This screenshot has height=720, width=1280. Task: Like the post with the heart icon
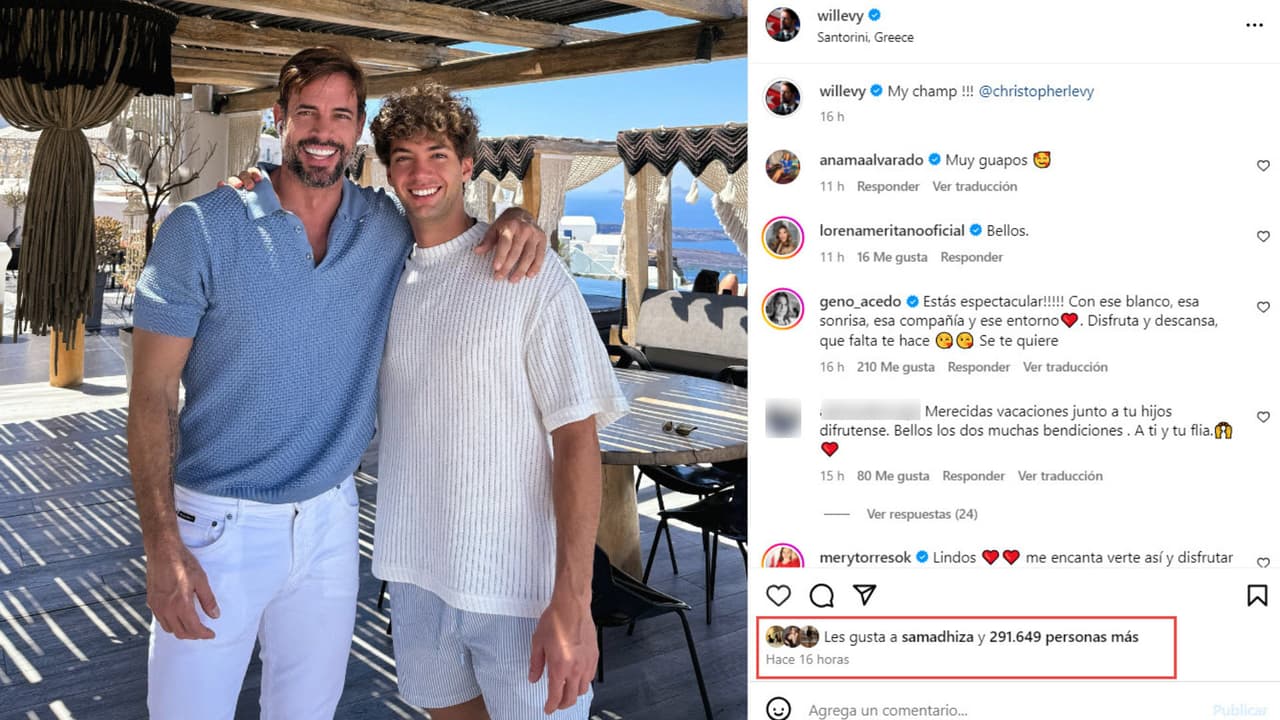coord(778,595)
